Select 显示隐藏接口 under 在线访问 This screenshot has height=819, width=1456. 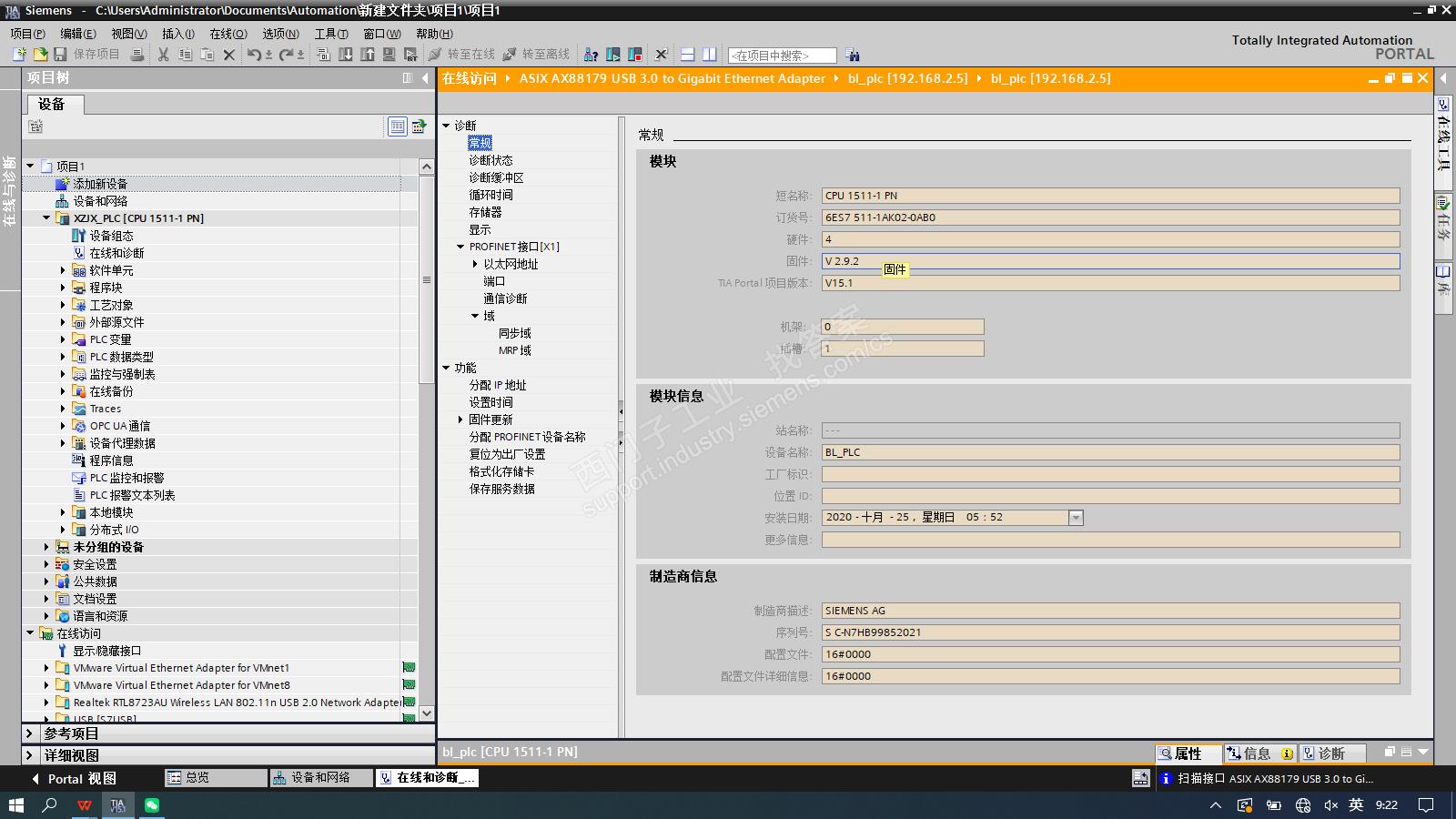point(107,651)
